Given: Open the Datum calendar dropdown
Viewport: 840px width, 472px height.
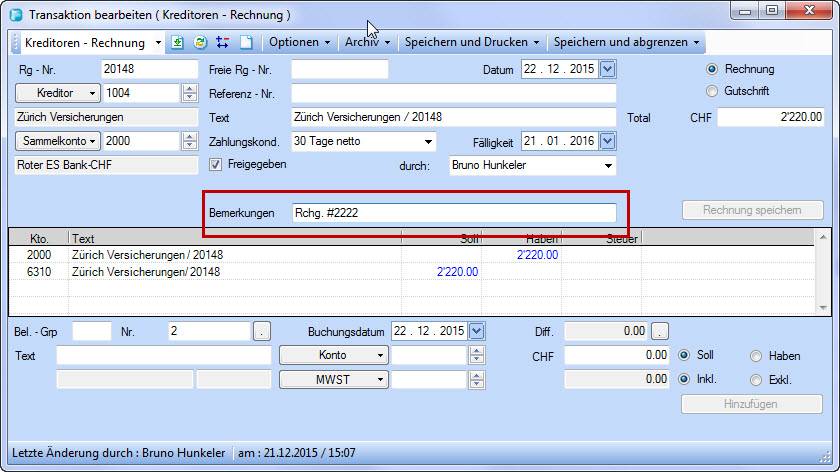Looking at the screenshot, I should click(x=607, y=69).
